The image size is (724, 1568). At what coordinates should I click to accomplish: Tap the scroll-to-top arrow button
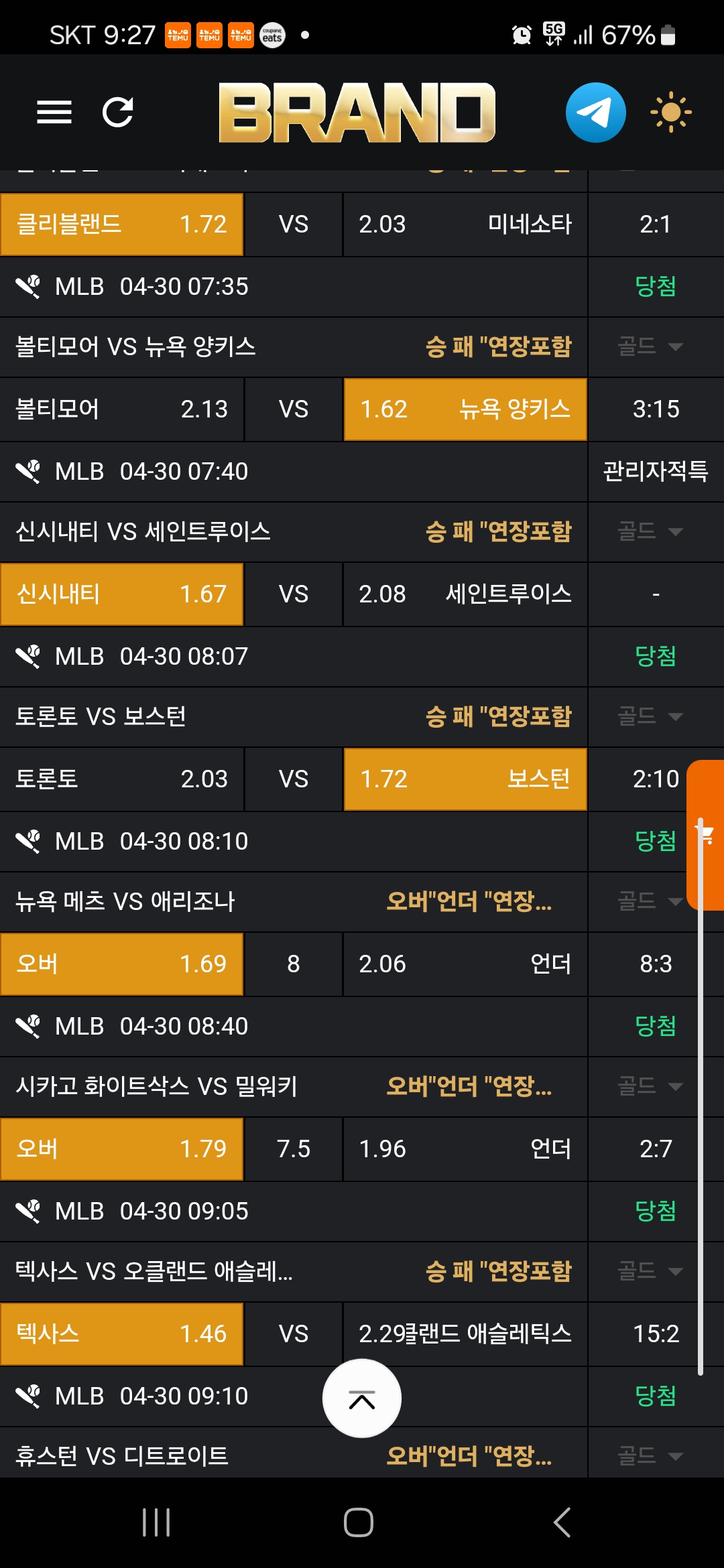362,1398
